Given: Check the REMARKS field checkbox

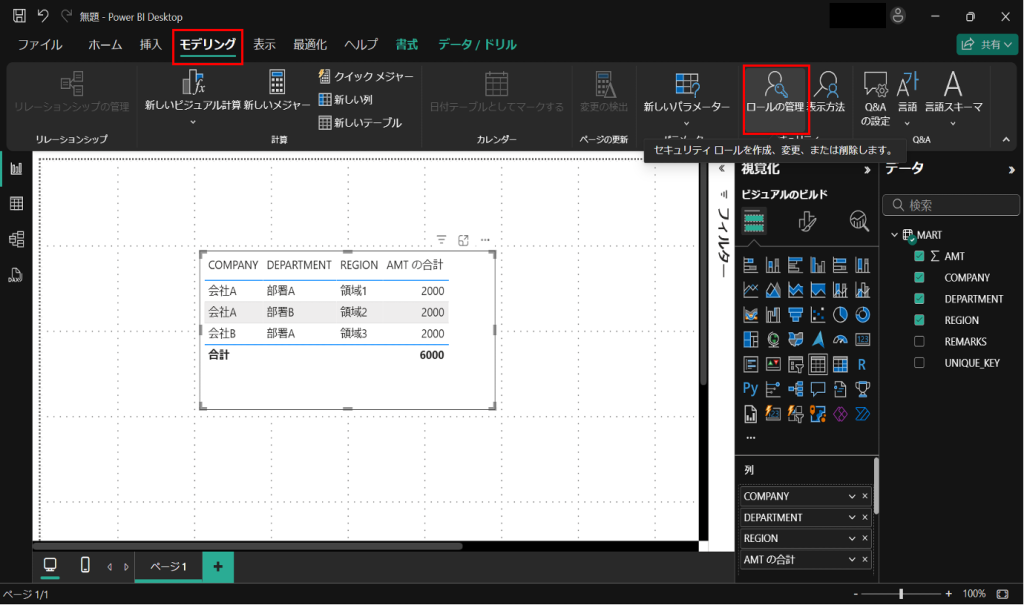Looking at the screenshot, I should click(919, 342).
